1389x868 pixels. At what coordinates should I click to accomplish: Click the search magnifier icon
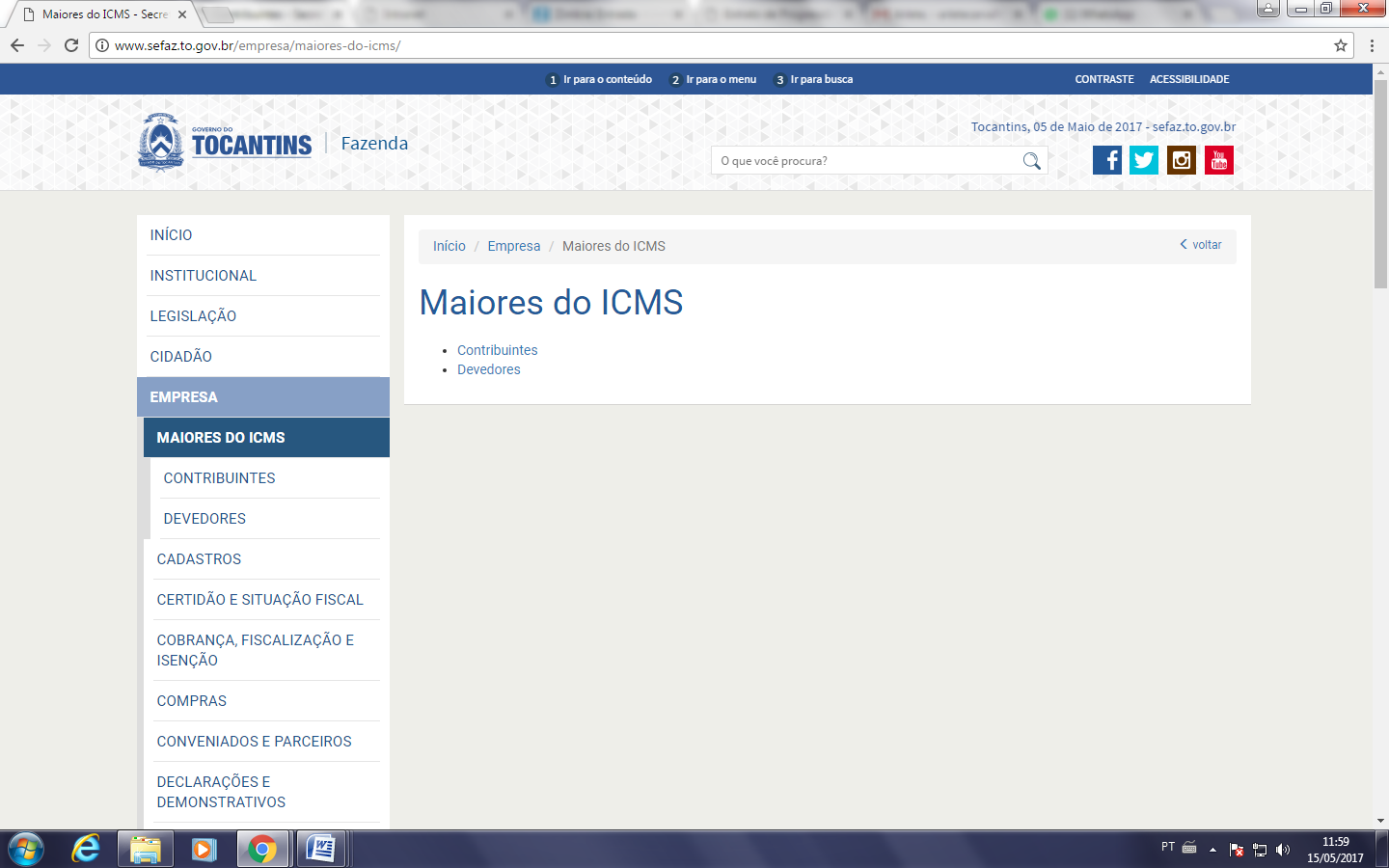pos(1031,161)
